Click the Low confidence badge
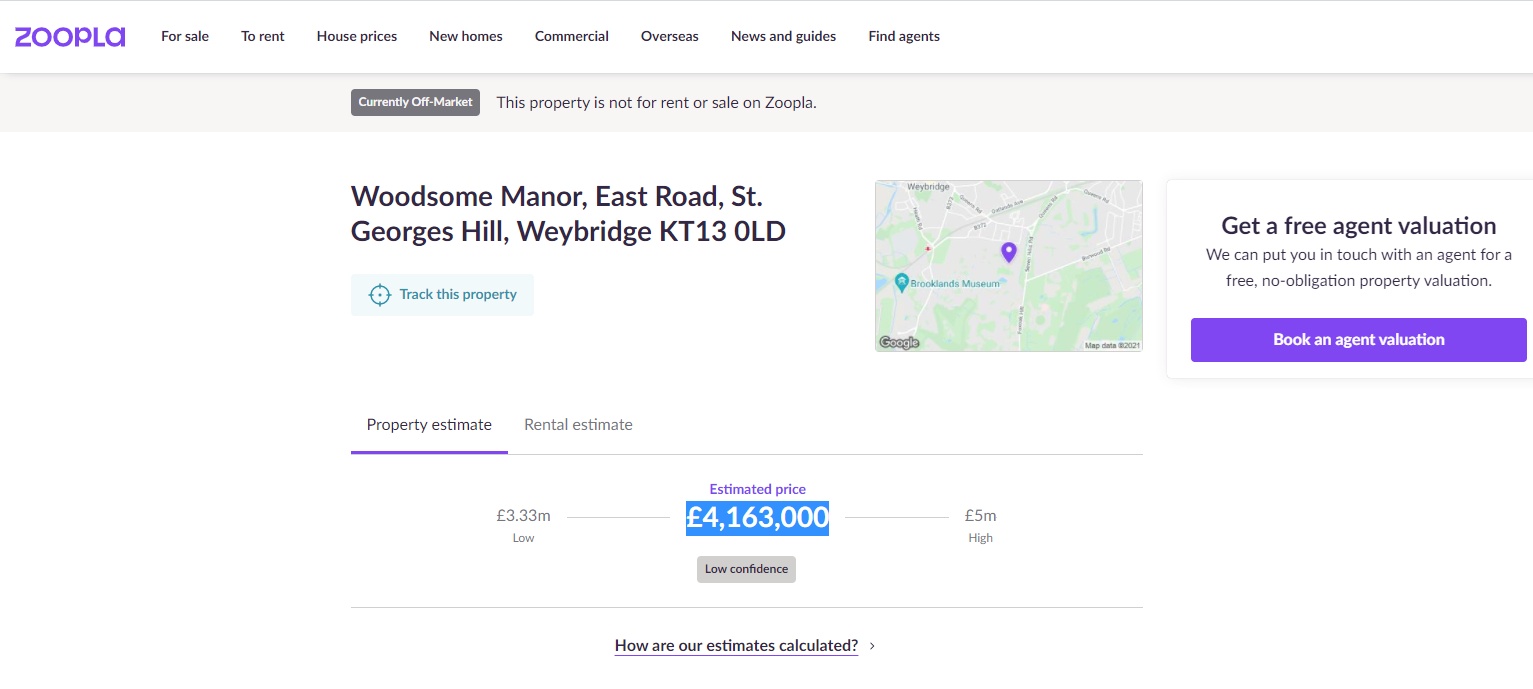 [x=746, y=569]
